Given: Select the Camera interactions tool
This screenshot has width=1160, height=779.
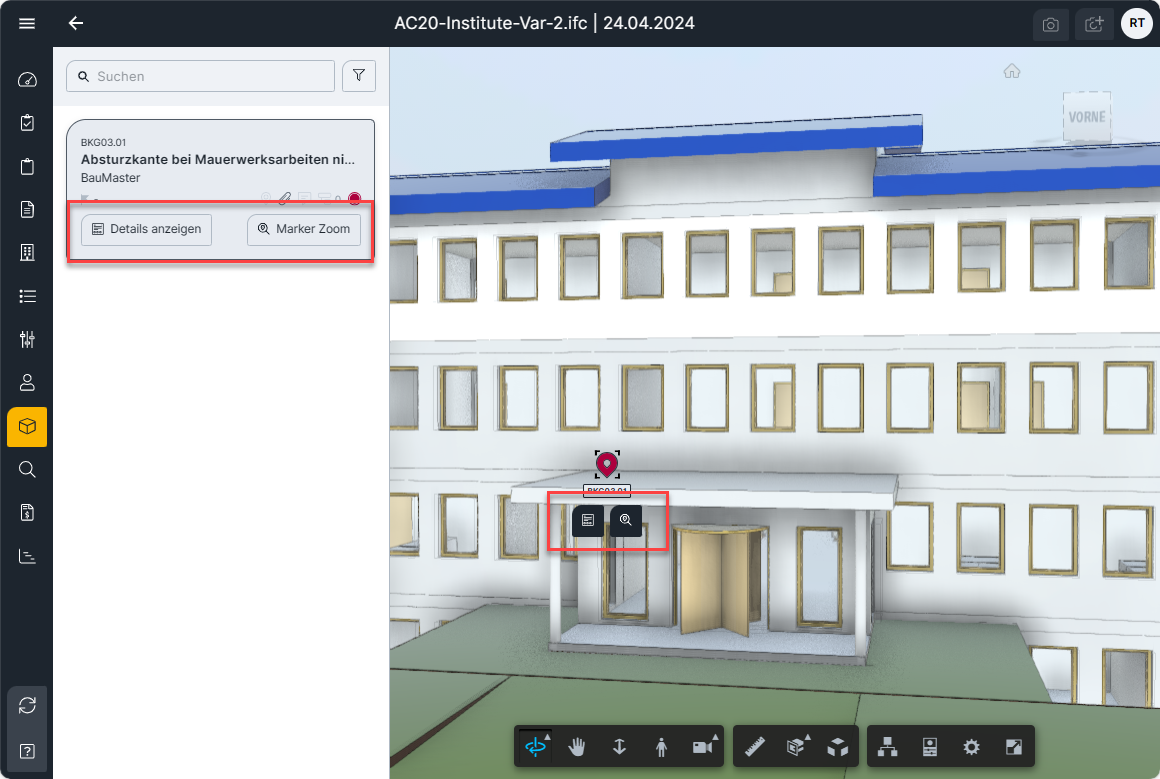Looking at the screenshot, I should coord(704,747).
